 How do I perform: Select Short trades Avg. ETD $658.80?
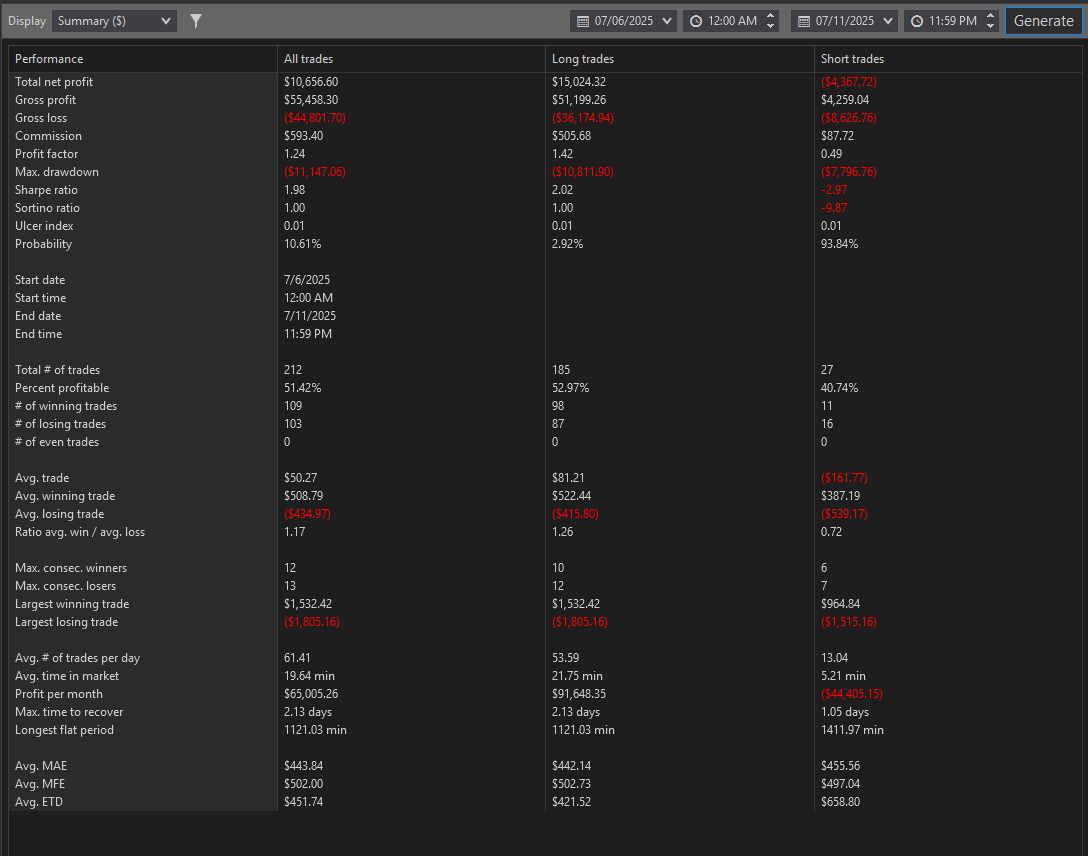point(840,802)
